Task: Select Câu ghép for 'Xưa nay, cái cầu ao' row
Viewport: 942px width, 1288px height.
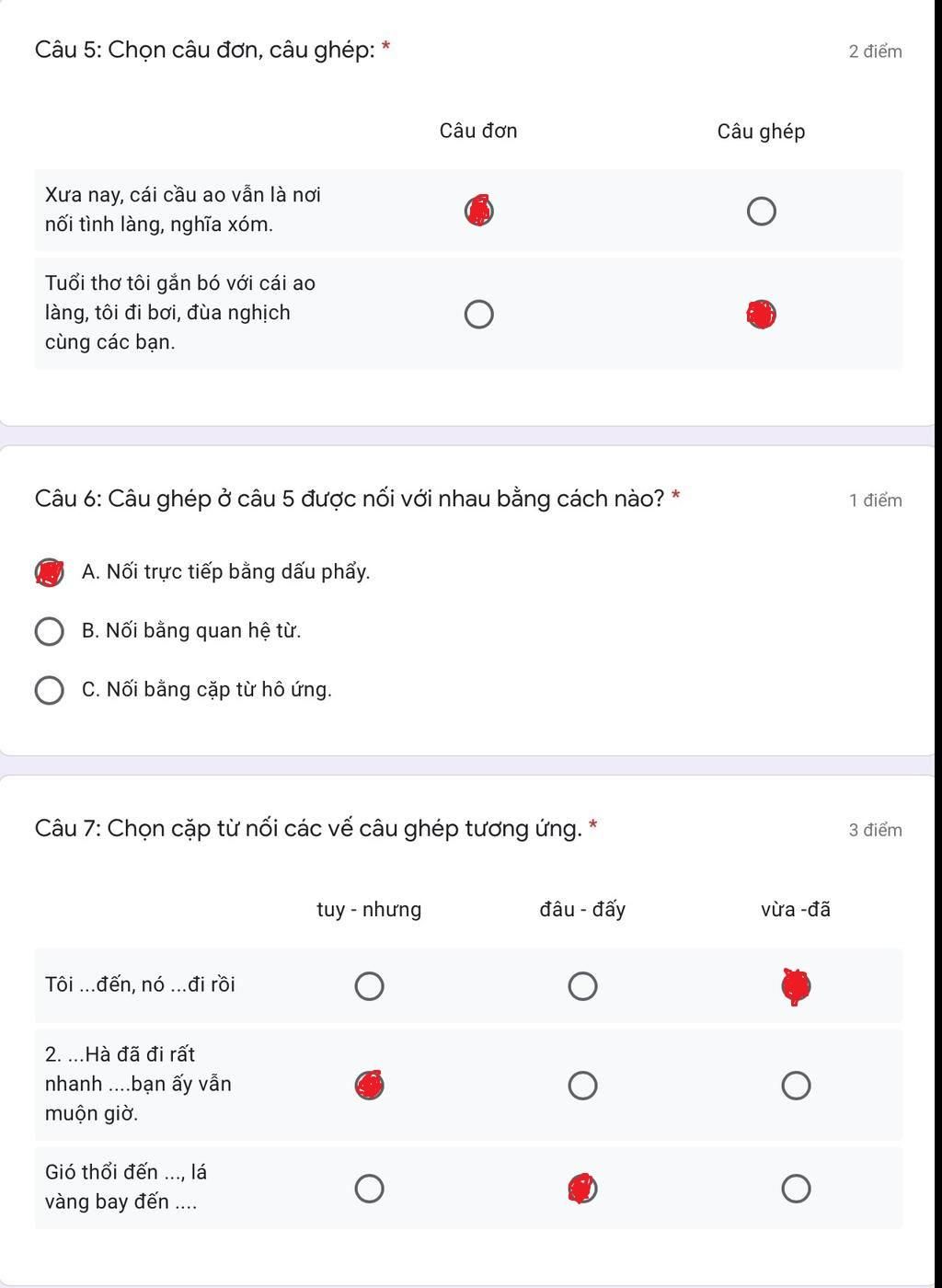Action: [761, 211]
